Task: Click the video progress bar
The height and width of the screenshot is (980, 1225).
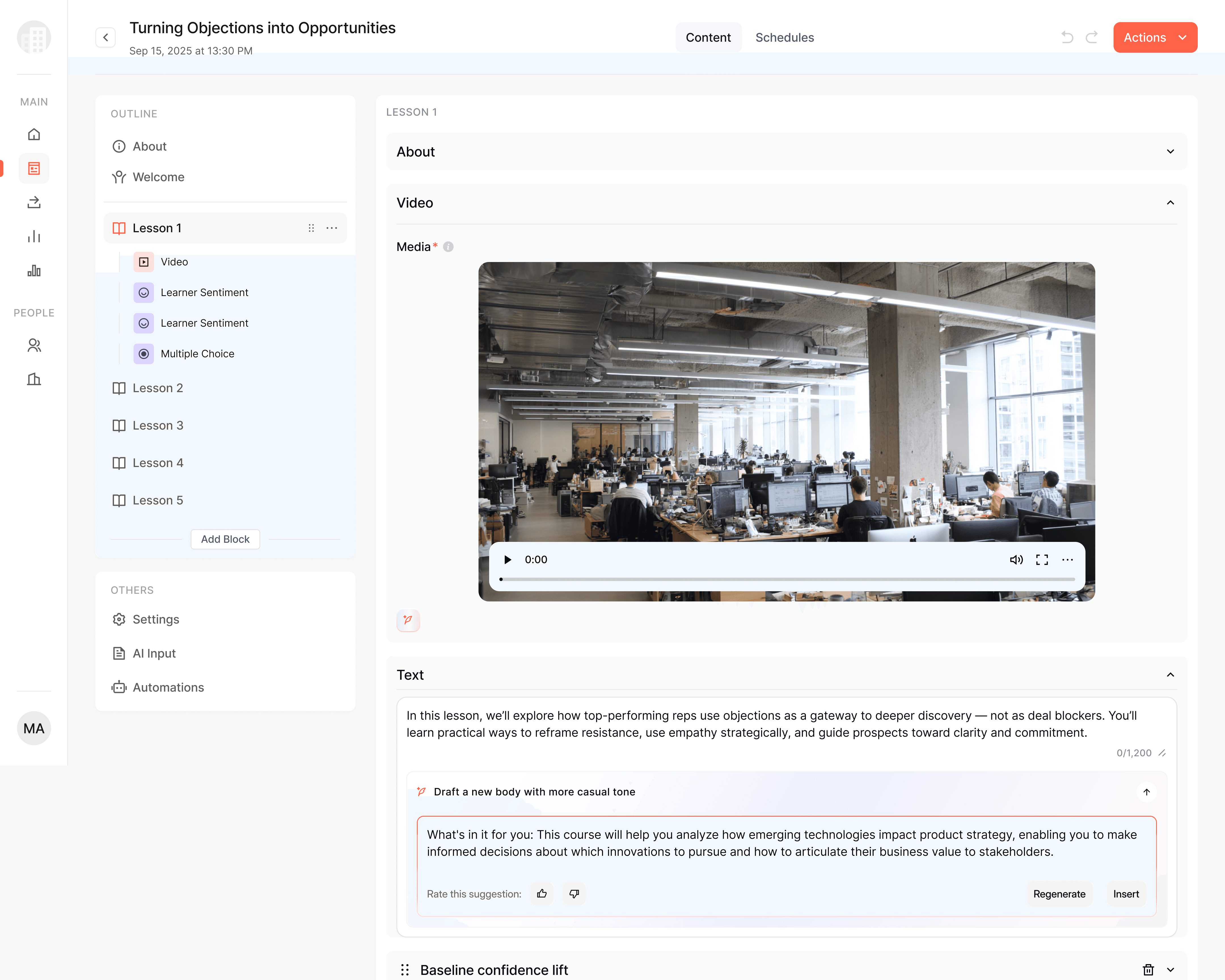Action: [x=787, y=579]
